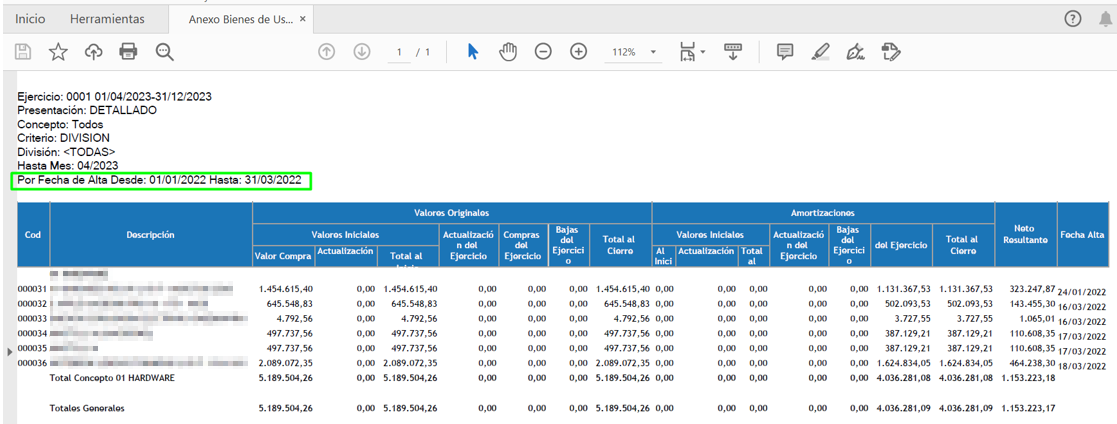Select the highlighter pen tool
The width and height of the screenshot is (1117, 424).
821,52
